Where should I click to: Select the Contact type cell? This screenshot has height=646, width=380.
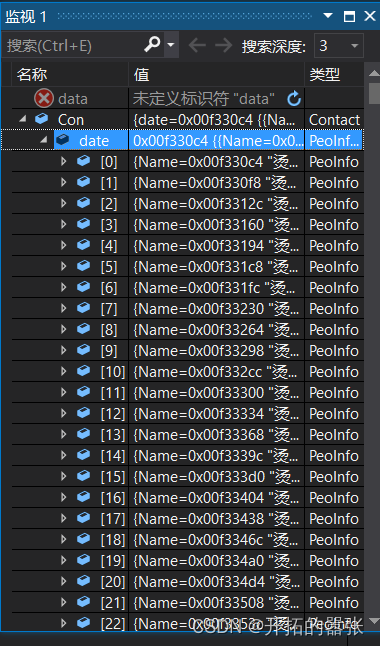(x=334, y=120)
